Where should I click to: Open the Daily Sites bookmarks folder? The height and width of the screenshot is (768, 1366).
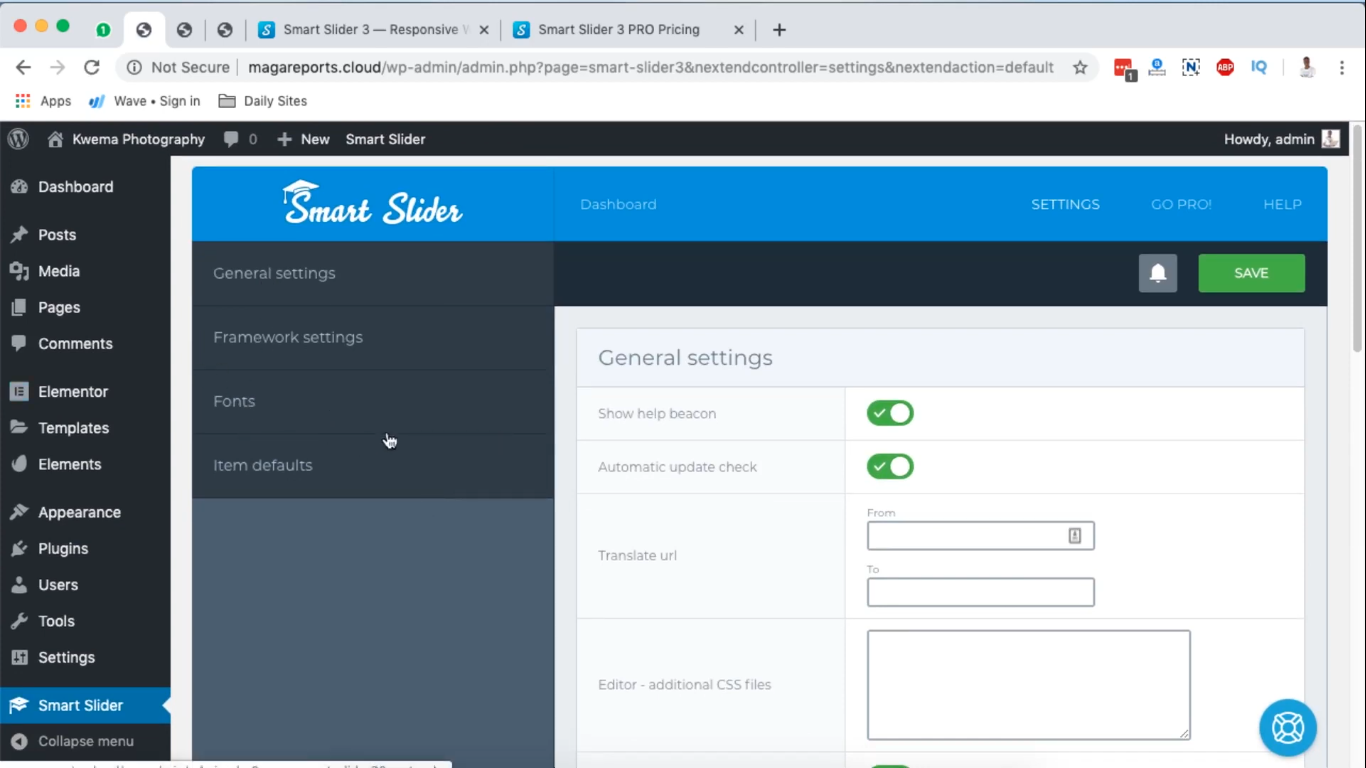coord(262,101)
